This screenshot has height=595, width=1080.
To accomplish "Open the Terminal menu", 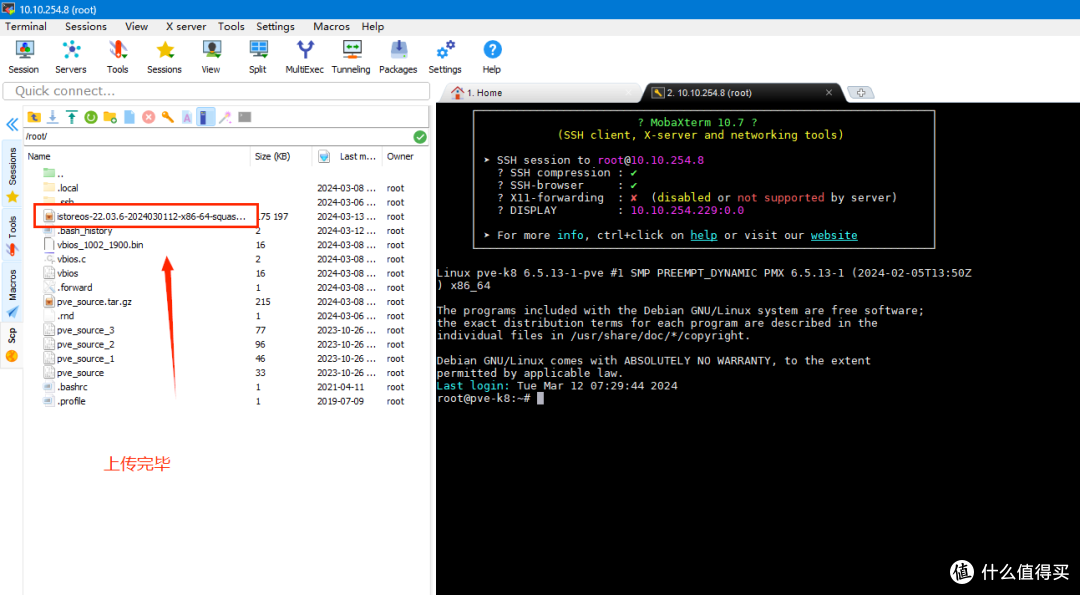I will (x=26, y=26).
